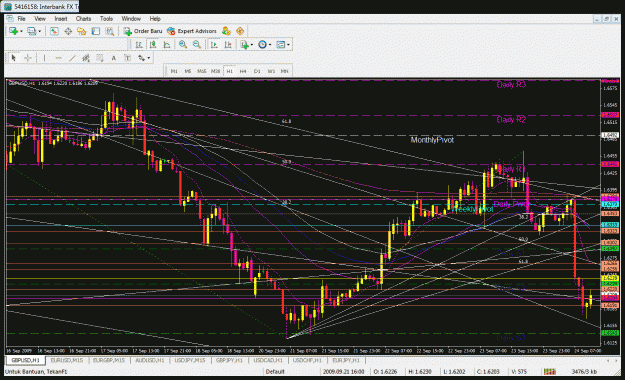Switch timeframe to MN
Screen dimensions: 625x380
(285, 71)
